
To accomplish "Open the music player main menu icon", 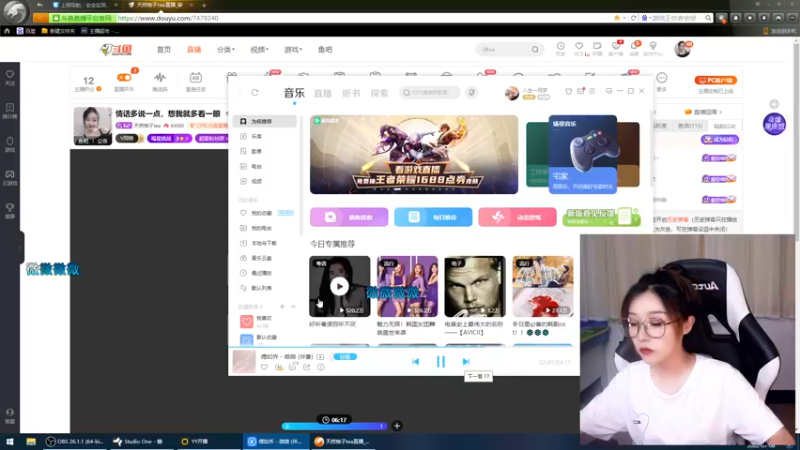I will pos(592,91).
